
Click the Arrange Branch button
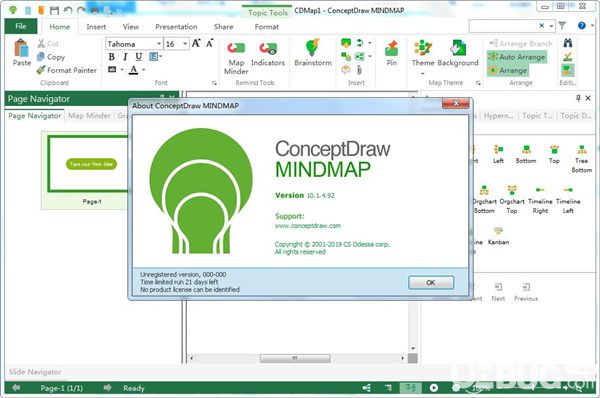[521, 44]
